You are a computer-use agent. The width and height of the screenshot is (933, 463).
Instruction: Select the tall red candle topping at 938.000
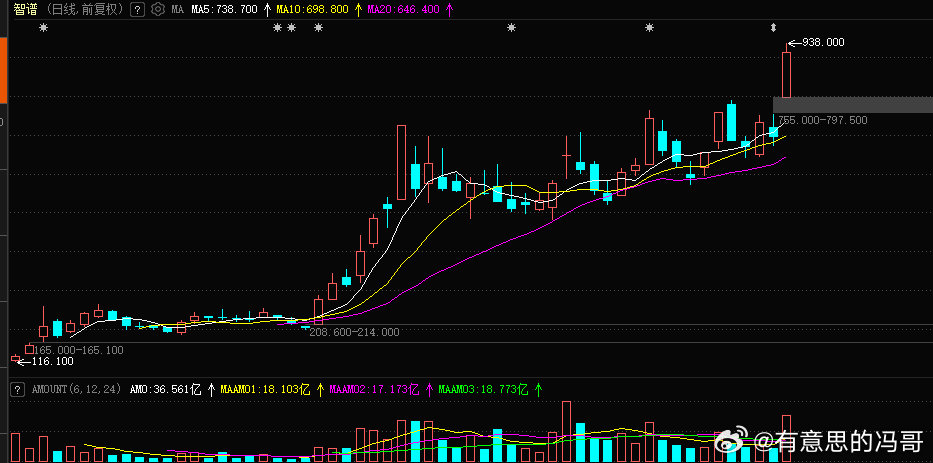click(x=786, y=72)
